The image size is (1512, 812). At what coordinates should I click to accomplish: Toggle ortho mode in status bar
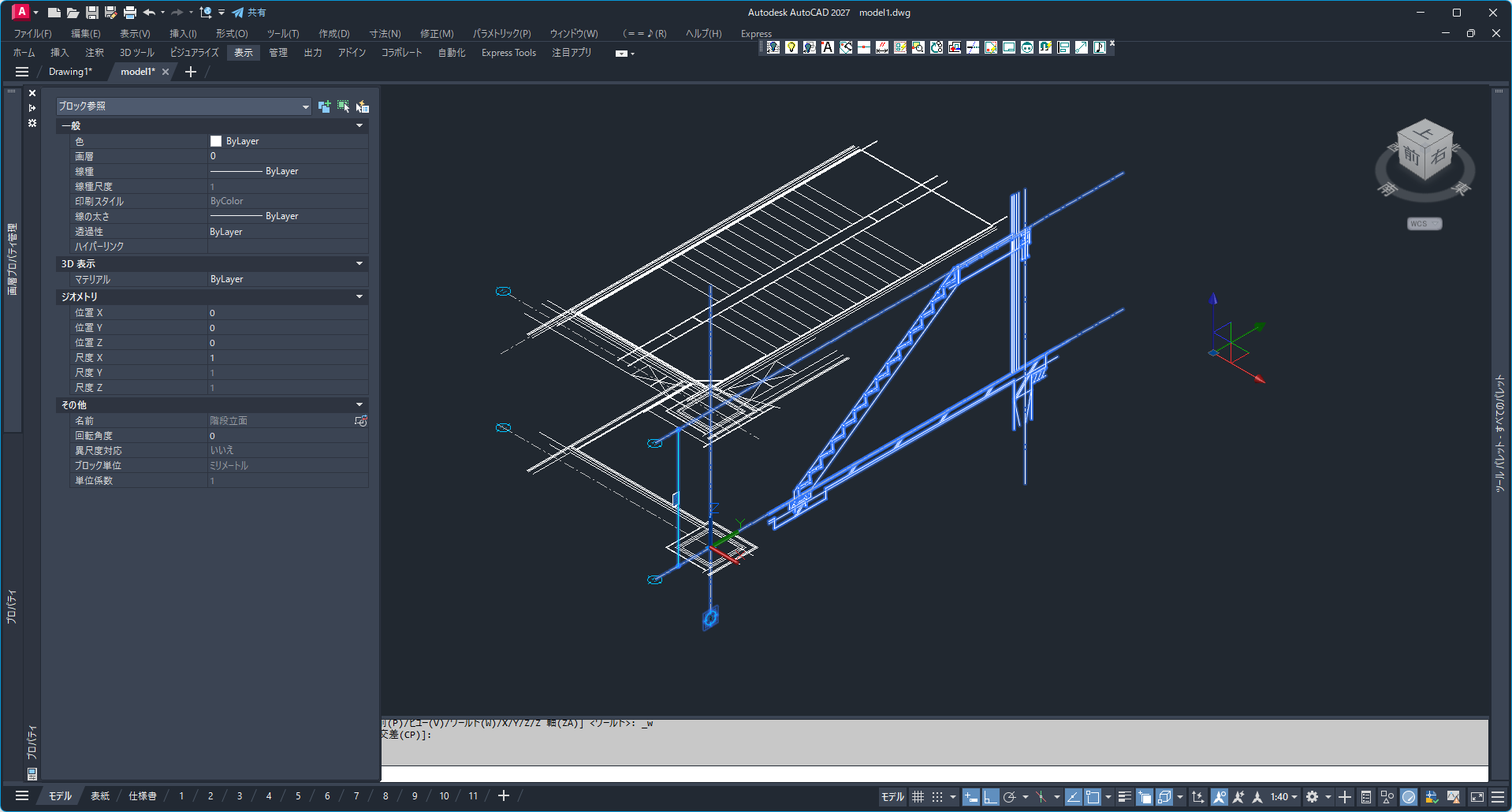click(x=990, y=797)
